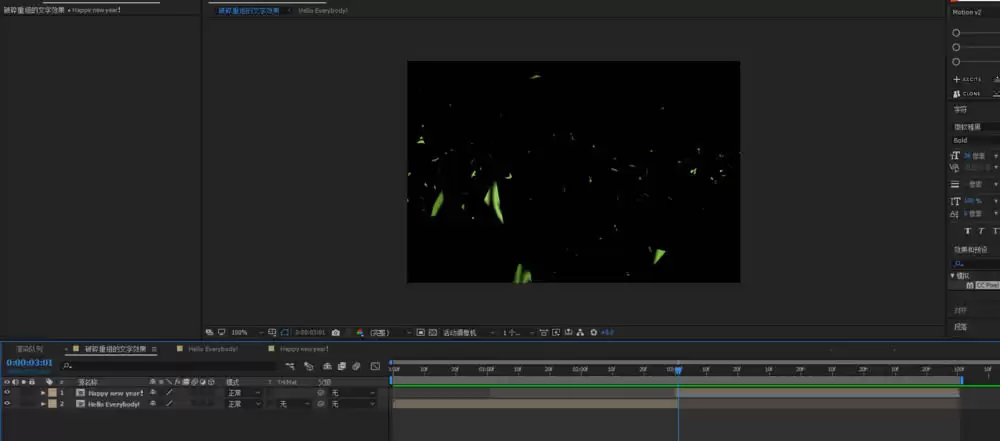Image resolution: width=1000 pixels, height=441 pixels.
Task: Toggle the transparency grid button
Action: pyautogui.click(x=432, y=333)
